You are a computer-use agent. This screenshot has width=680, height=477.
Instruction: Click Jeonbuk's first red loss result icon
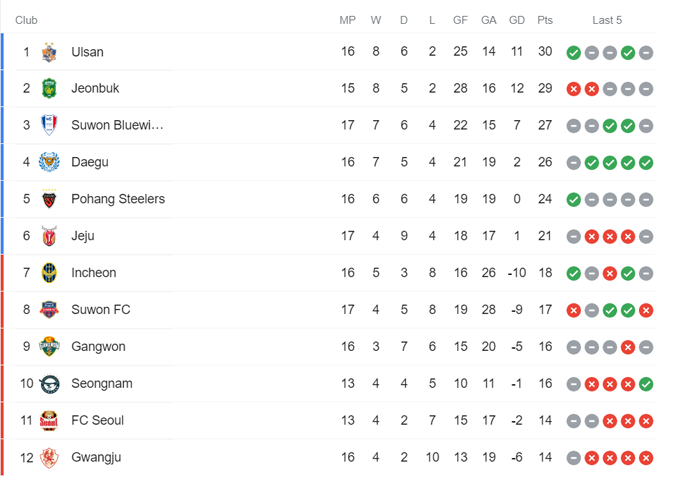573,89
